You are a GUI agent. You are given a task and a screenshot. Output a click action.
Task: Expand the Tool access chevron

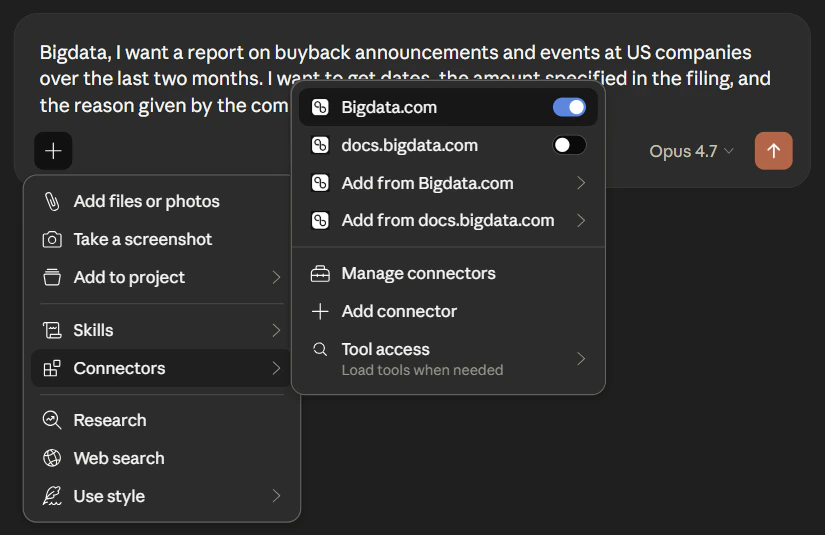tap(581, 359)
